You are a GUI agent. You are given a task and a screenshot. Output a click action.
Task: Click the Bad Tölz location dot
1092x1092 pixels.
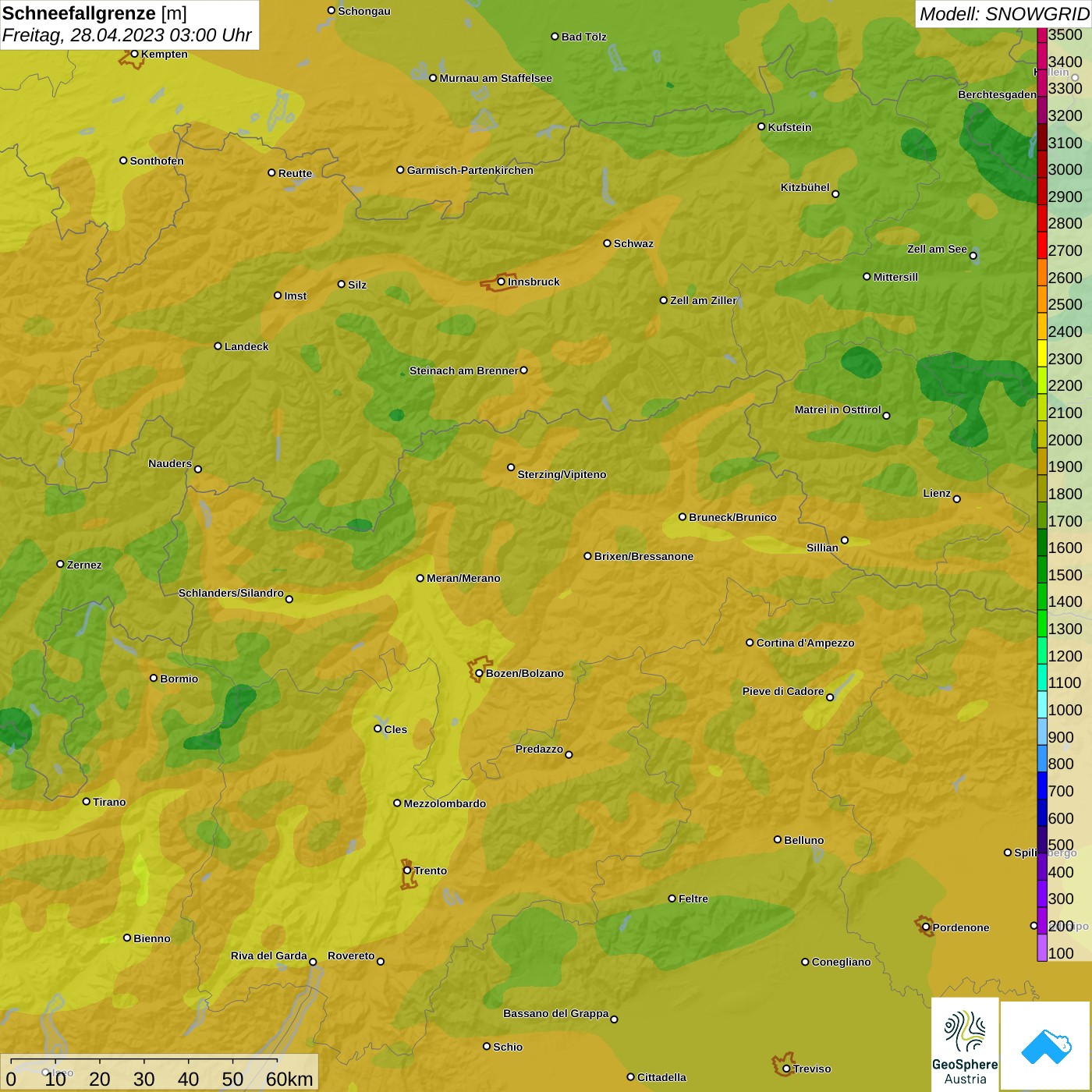coord(555,36)
